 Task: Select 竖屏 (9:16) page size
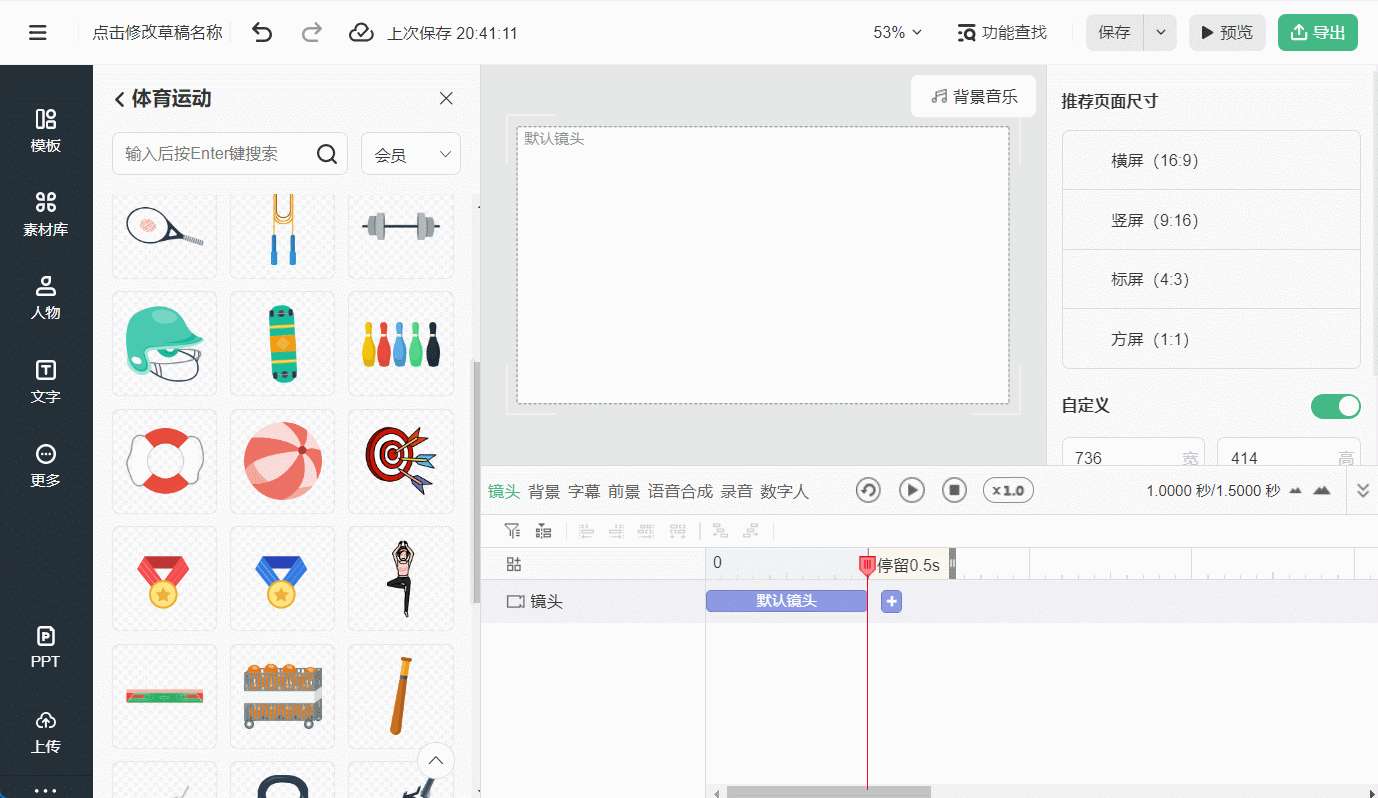(1211, 220)
